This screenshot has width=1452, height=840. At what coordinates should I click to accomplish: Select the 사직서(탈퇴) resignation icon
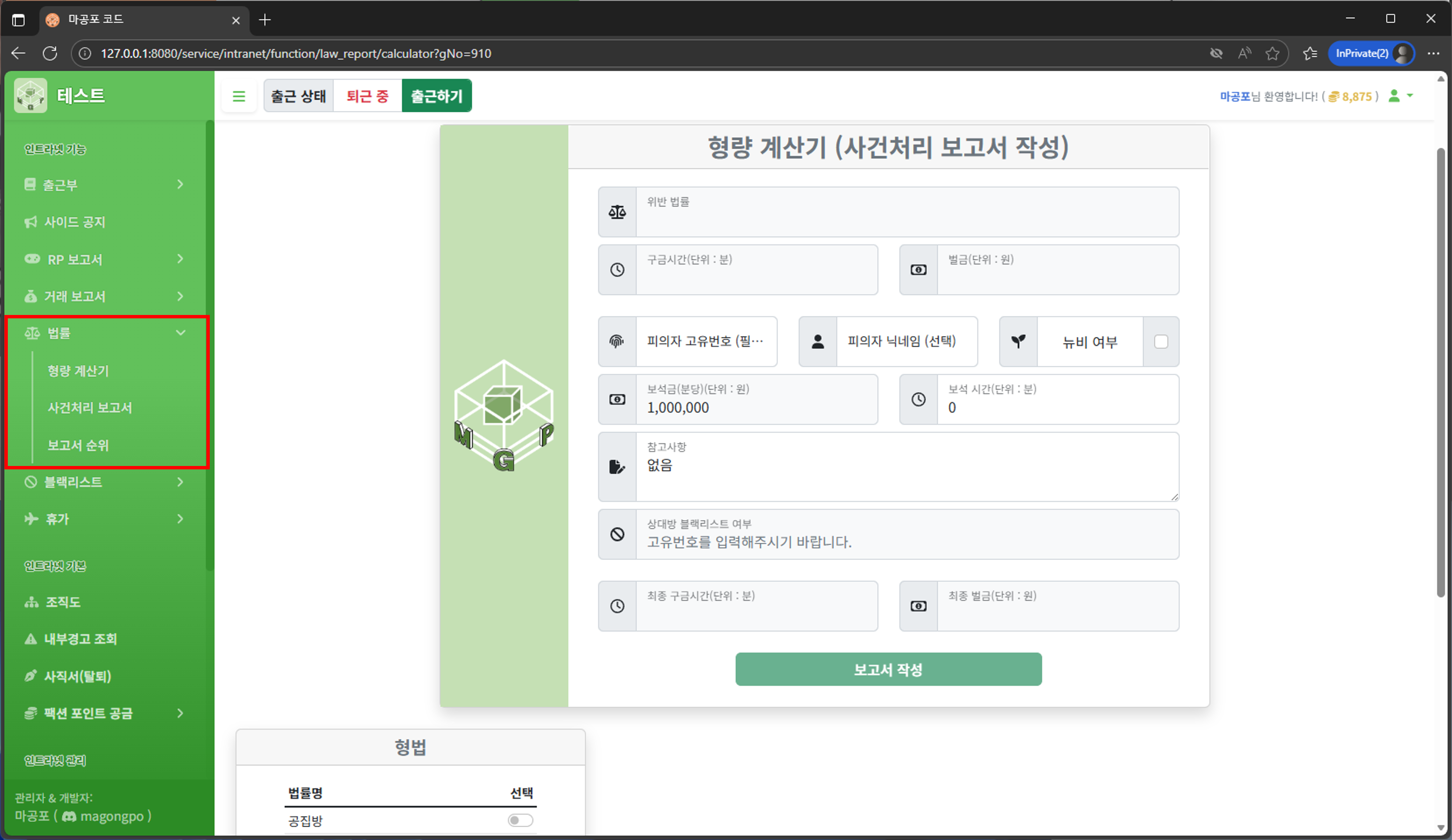[x=31, y=676]
